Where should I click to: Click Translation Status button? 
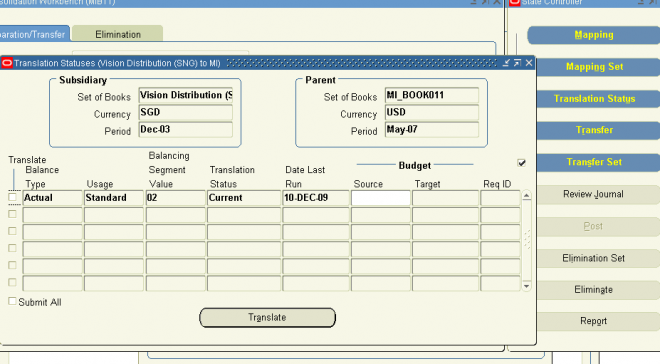(598, 99)
